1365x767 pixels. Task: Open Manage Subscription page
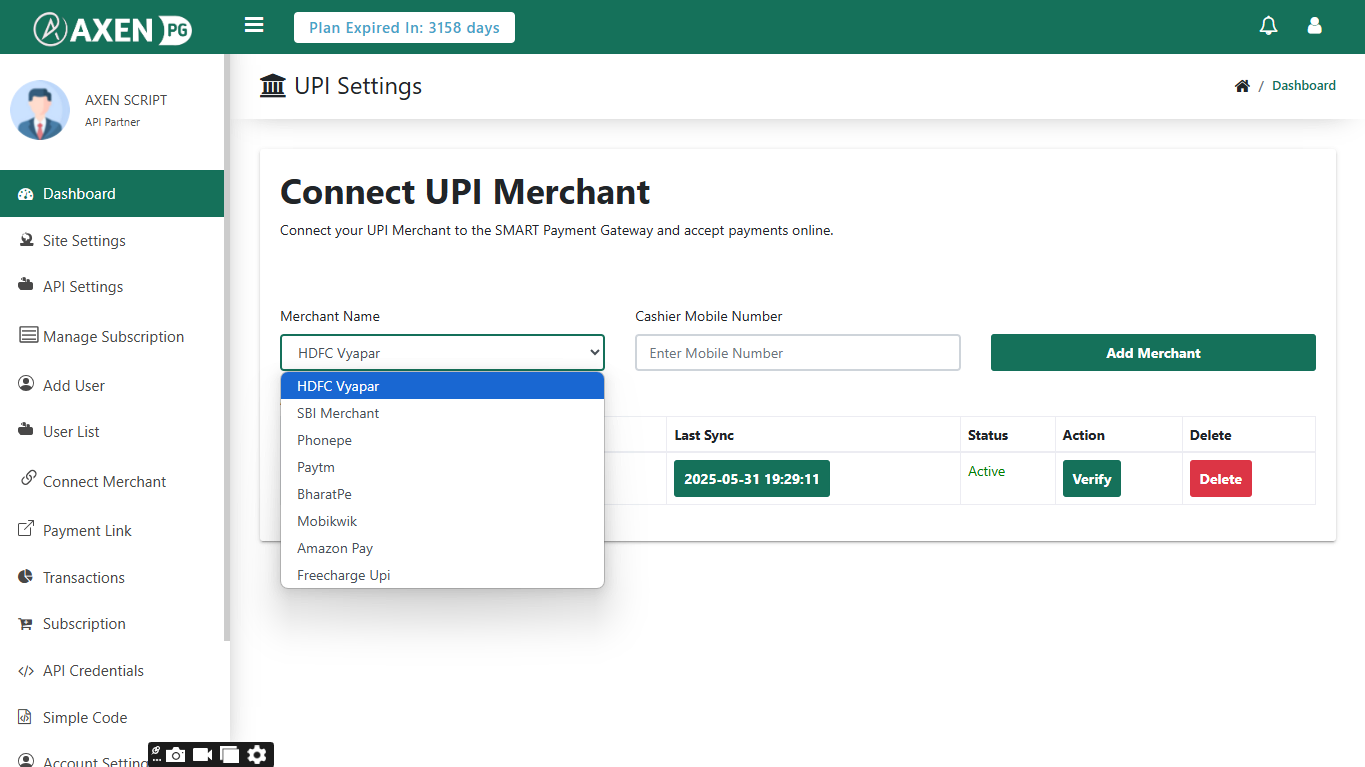112,336
